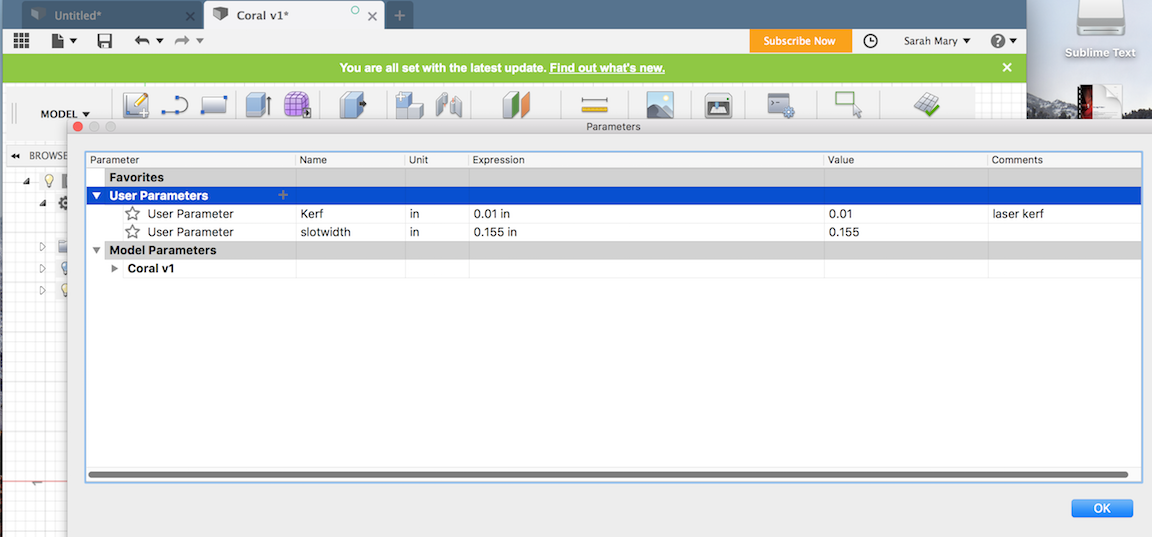Image resolution: width=1152 pixels, height=537 pixels.
Task: Open the MODEL workspace dropdown
Action: pos(65,114)
